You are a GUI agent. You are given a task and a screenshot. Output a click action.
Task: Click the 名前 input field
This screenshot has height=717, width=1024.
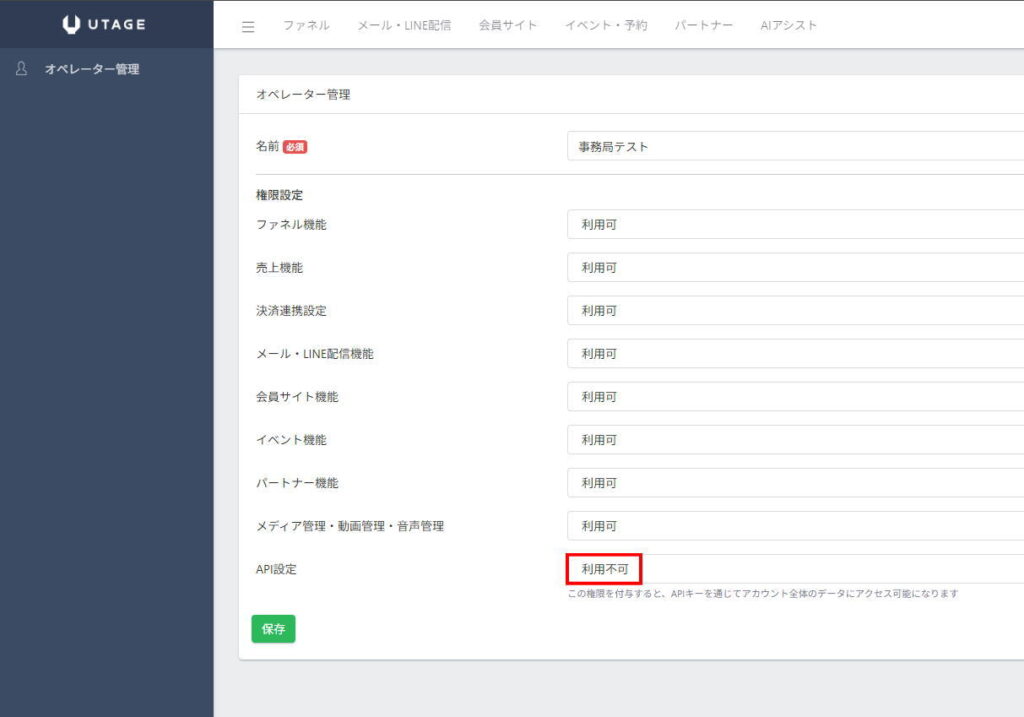[795, 146]
